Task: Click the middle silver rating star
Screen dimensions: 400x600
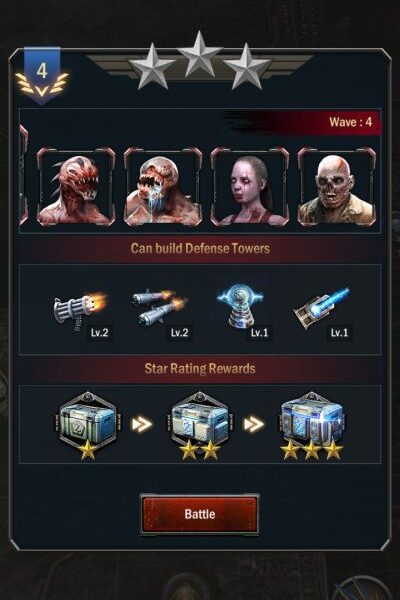Action: [x=199, y=54]
